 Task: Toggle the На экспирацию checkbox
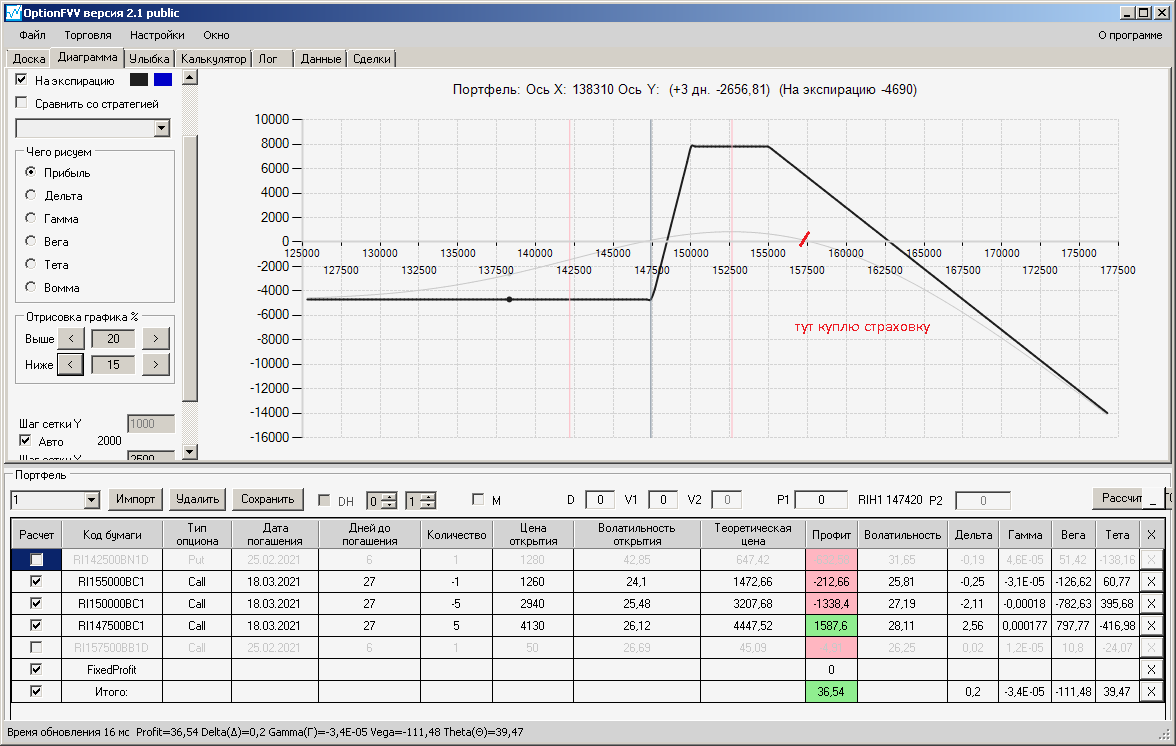[21, 79]
